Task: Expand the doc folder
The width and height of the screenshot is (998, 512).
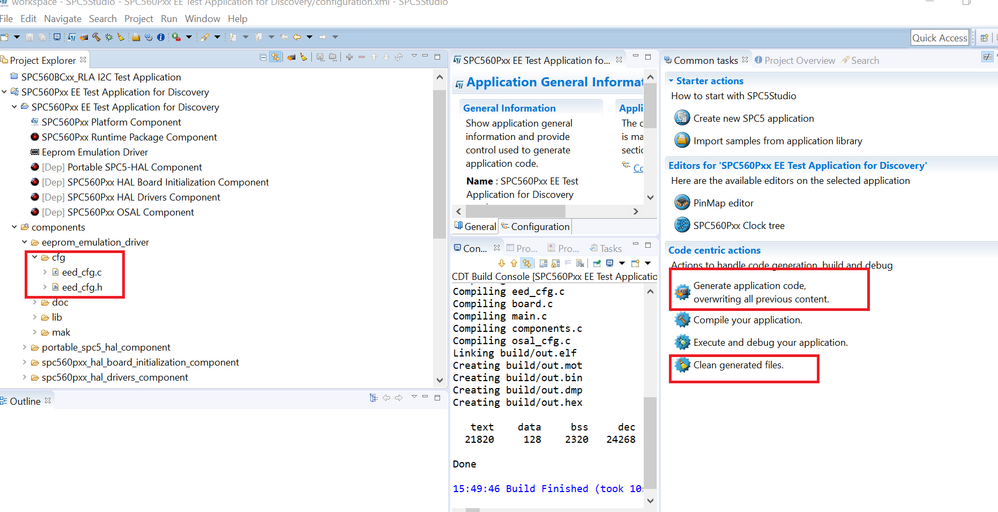Action: click(x=34, y=302)
